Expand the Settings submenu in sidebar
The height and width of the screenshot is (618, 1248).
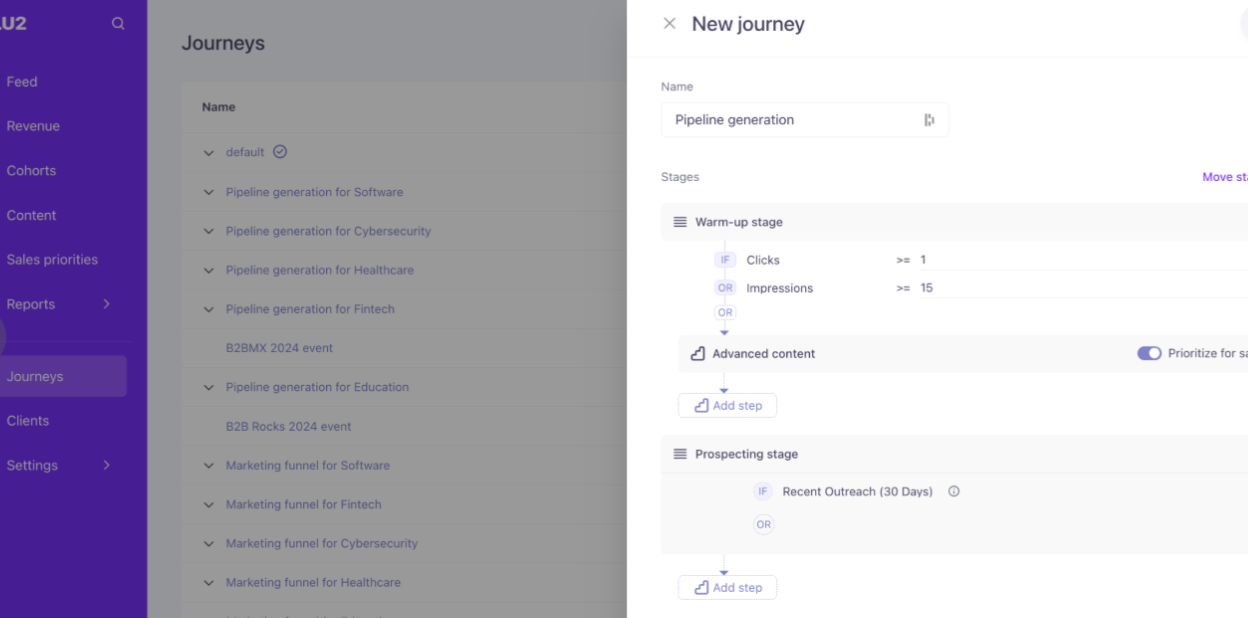(x=106, y=465)
